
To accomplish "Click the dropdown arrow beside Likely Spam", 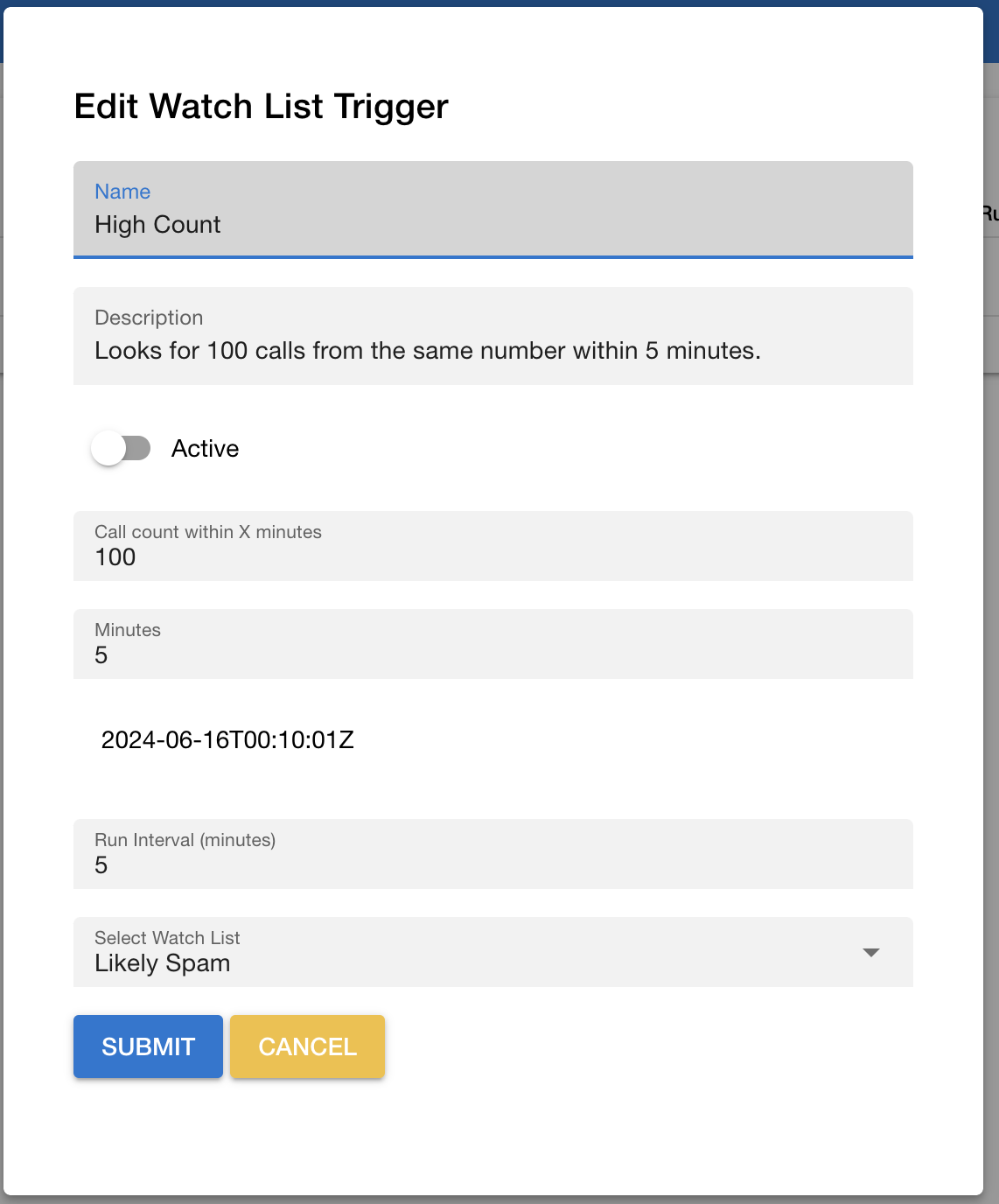I will pyautogui.click(x=870, y=952).
